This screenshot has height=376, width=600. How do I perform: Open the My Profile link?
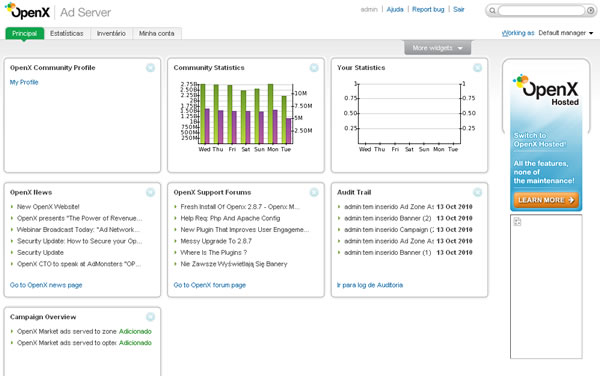[24, 82]
